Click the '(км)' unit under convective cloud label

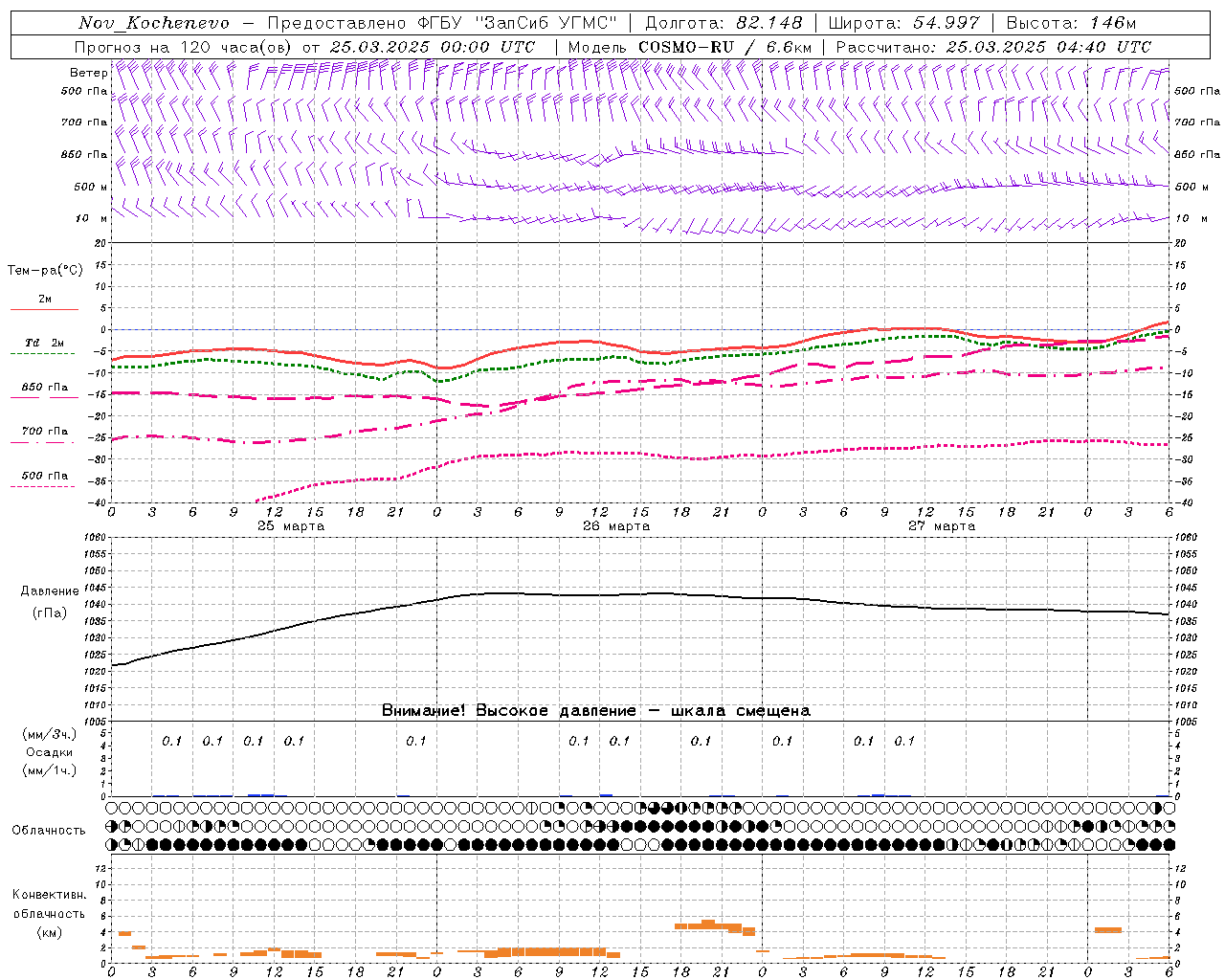pyautogui.click(x=49, y=932)
